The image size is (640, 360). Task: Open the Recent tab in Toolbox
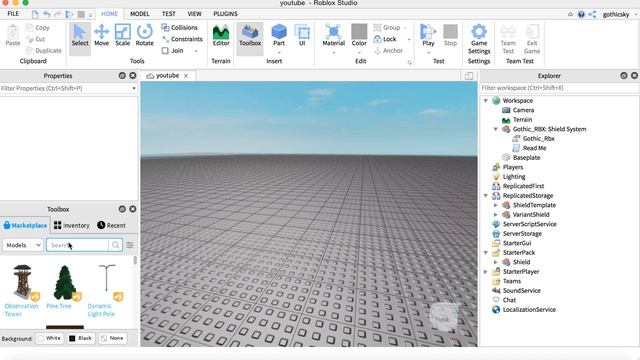[111, 225]
